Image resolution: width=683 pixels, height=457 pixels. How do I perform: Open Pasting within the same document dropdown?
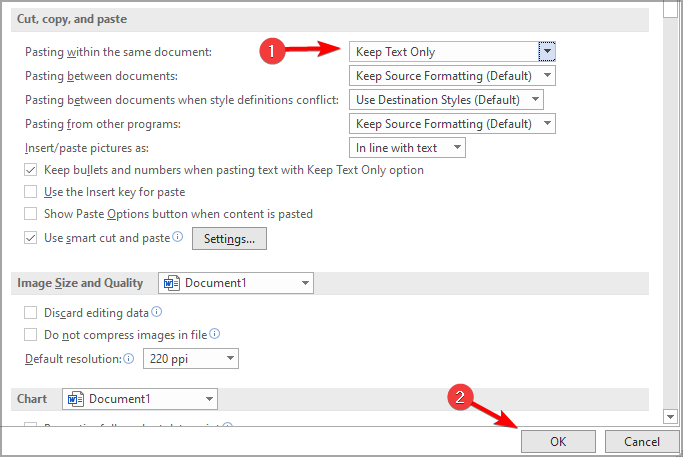coord(546,51)
